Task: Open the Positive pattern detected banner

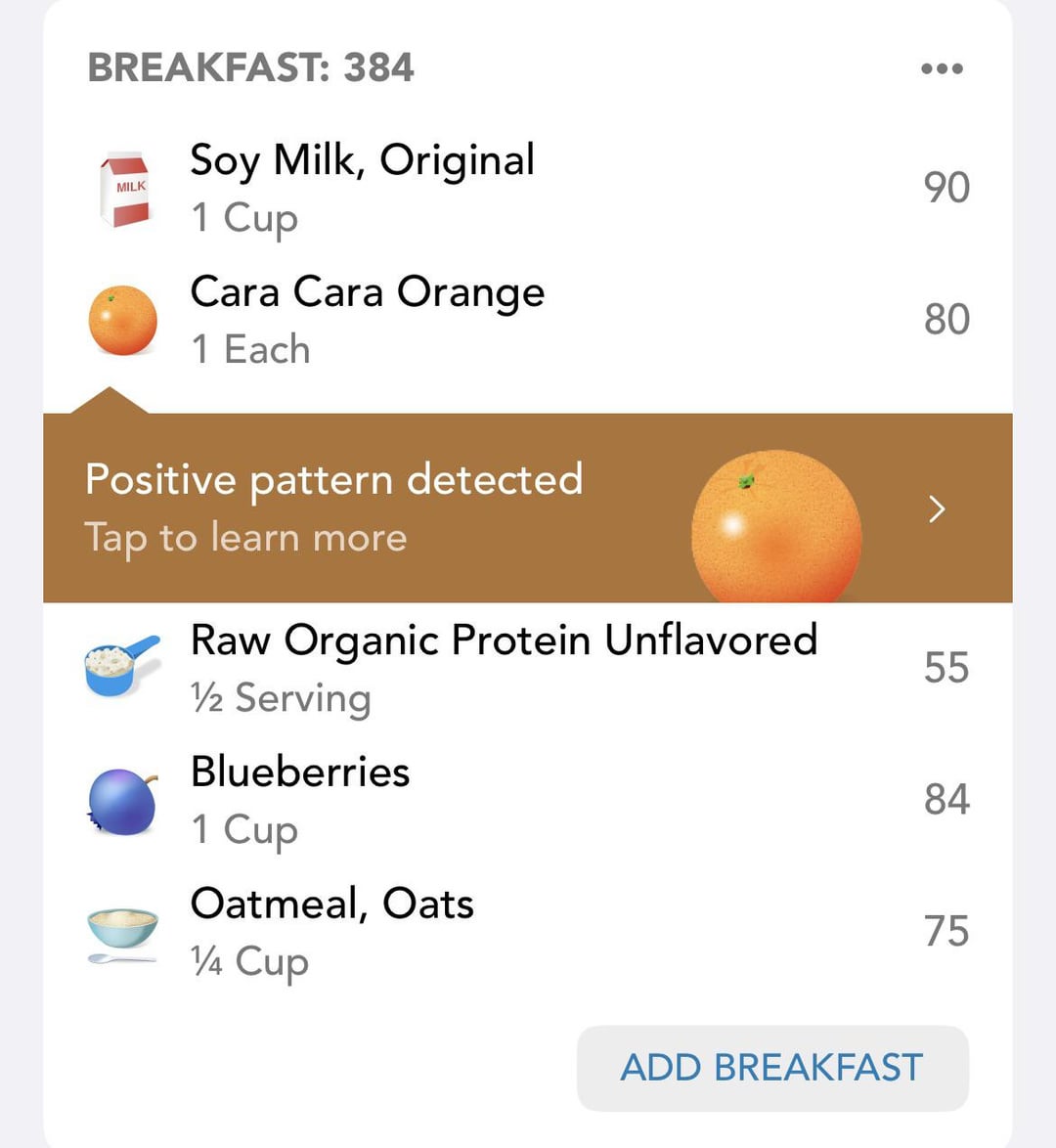Action: [x=528, y=508]
